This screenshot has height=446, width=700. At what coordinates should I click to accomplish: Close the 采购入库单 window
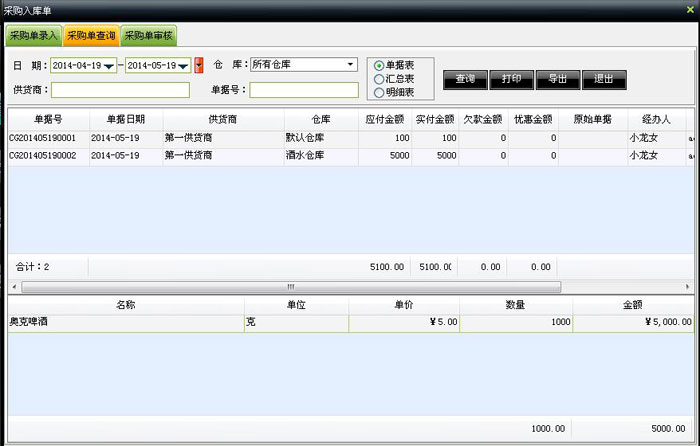coord(690,9)
